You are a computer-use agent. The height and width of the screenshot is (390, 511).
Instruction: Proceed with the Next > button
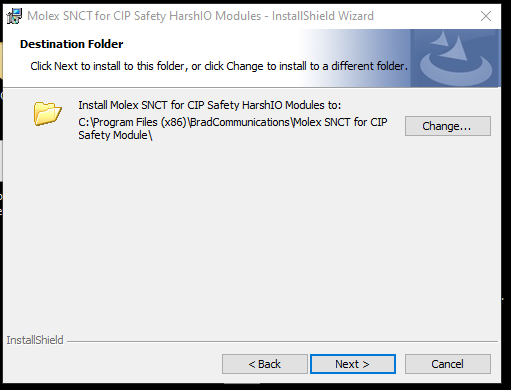[x=353, y=364]
